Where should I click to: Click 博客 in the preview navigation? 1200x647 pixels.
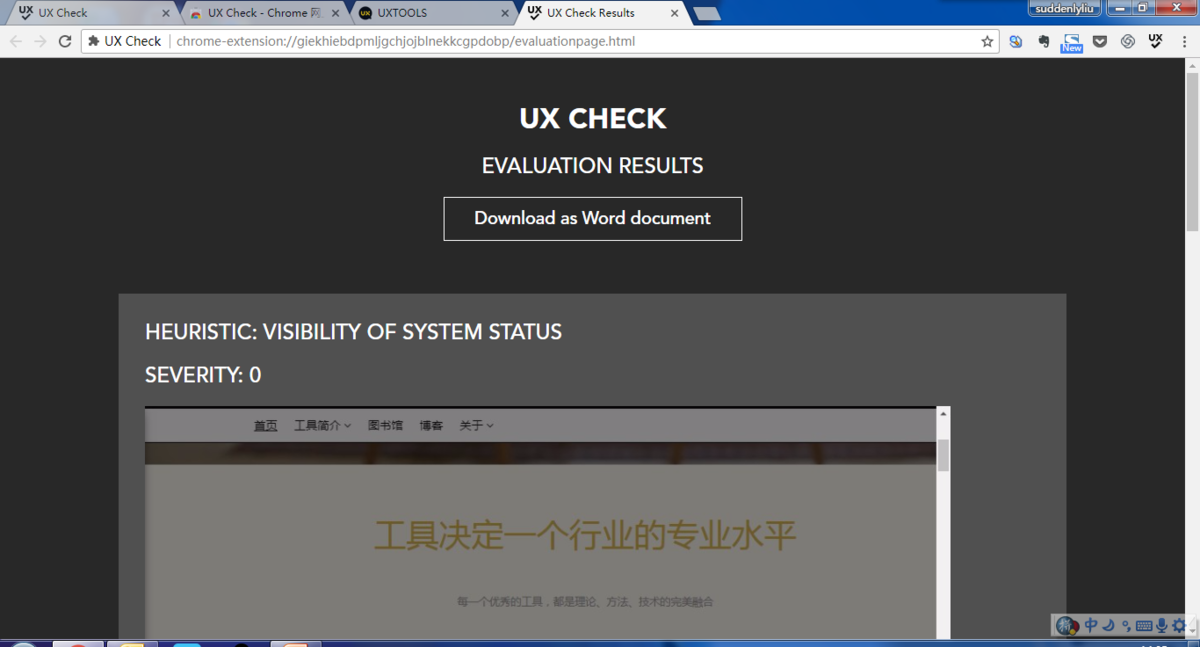click(431, 425)
